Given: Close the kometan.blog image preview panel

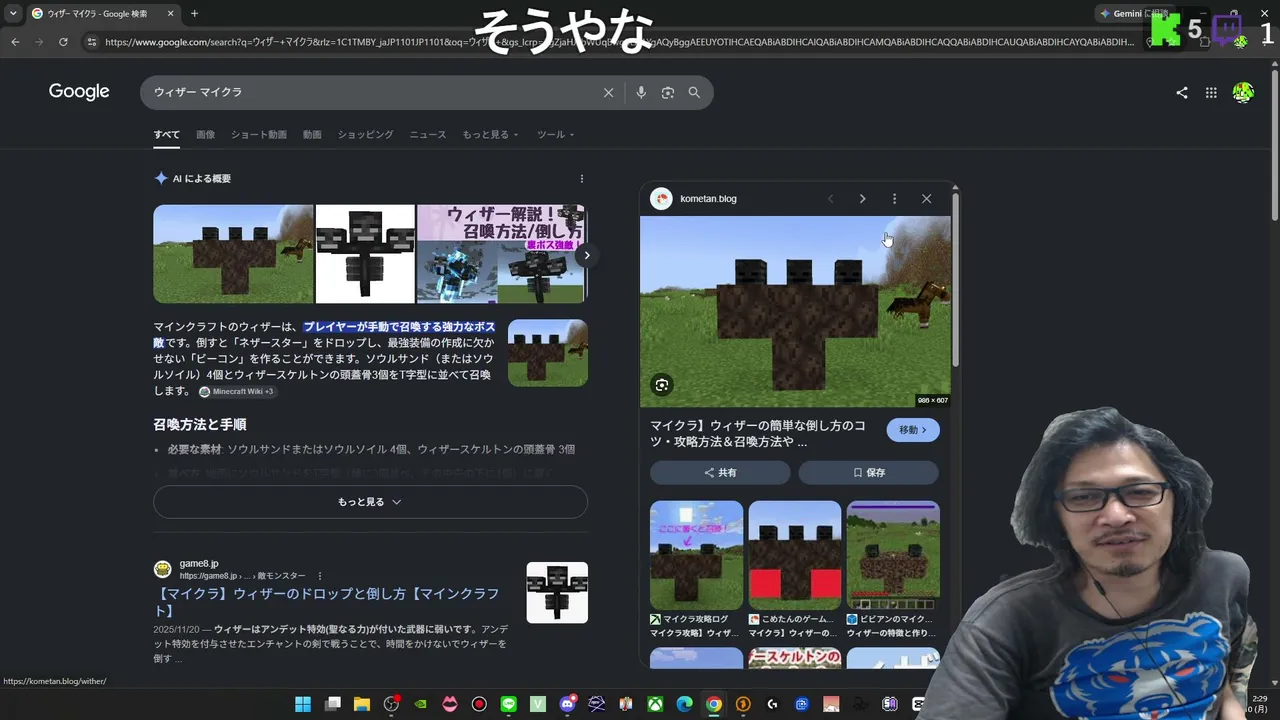Looking at the screenshot, I should click(926, 199).
